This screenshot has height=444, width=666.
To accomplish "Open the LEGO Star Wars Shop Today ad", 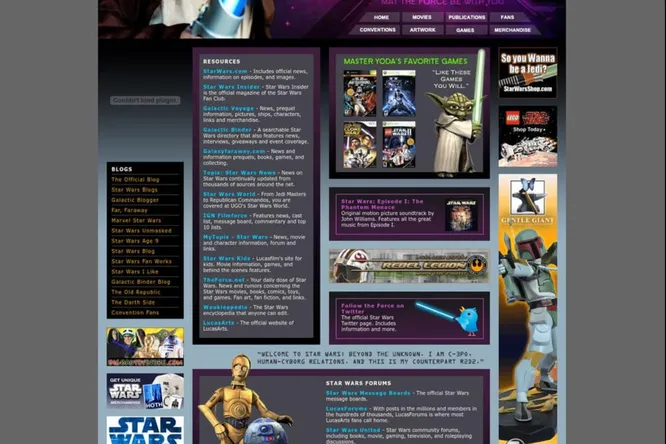I will [528, 136].
